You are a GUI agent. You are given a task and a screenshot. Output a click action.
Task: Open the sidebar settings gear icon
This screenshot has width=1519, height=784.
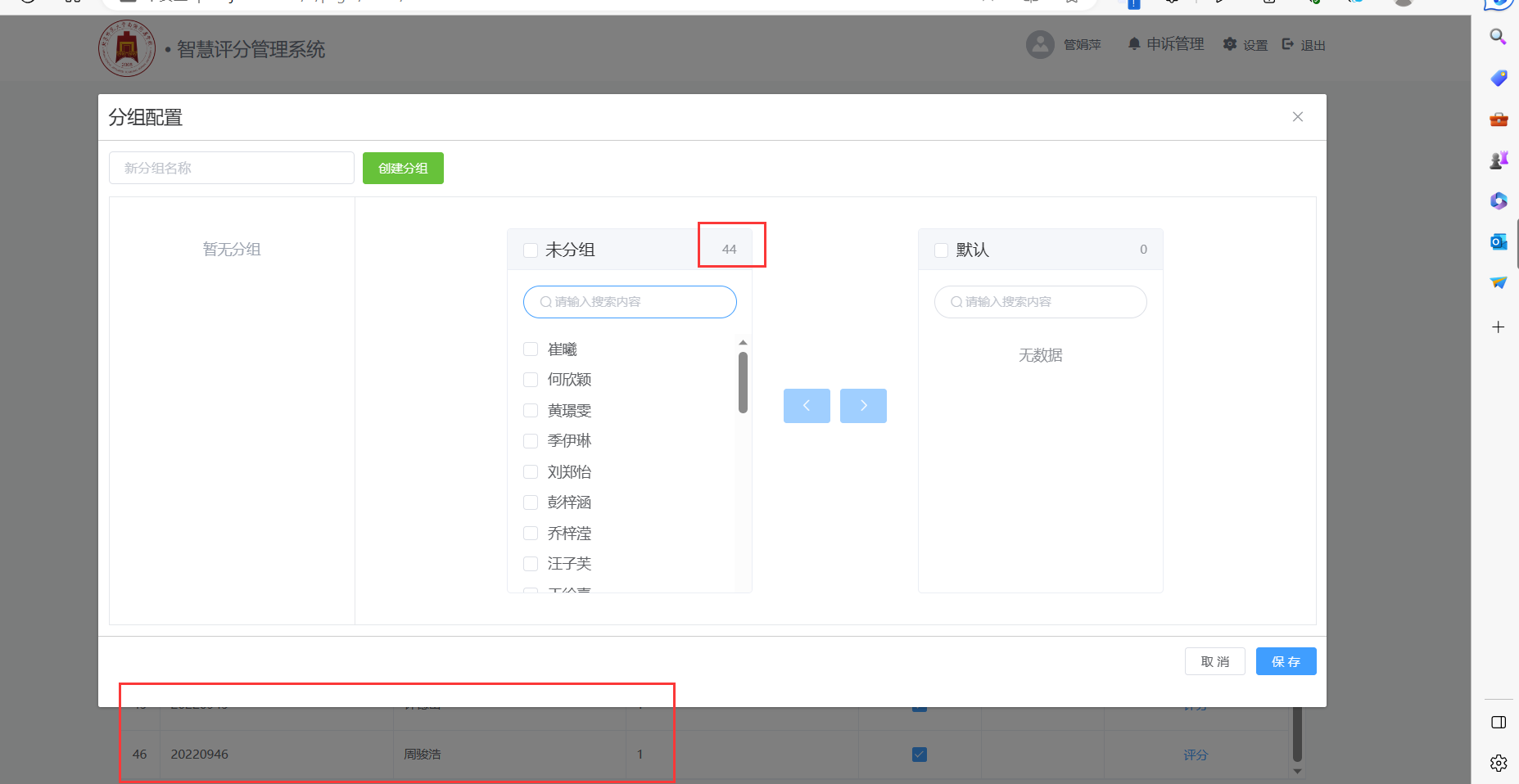point(1499,763)
